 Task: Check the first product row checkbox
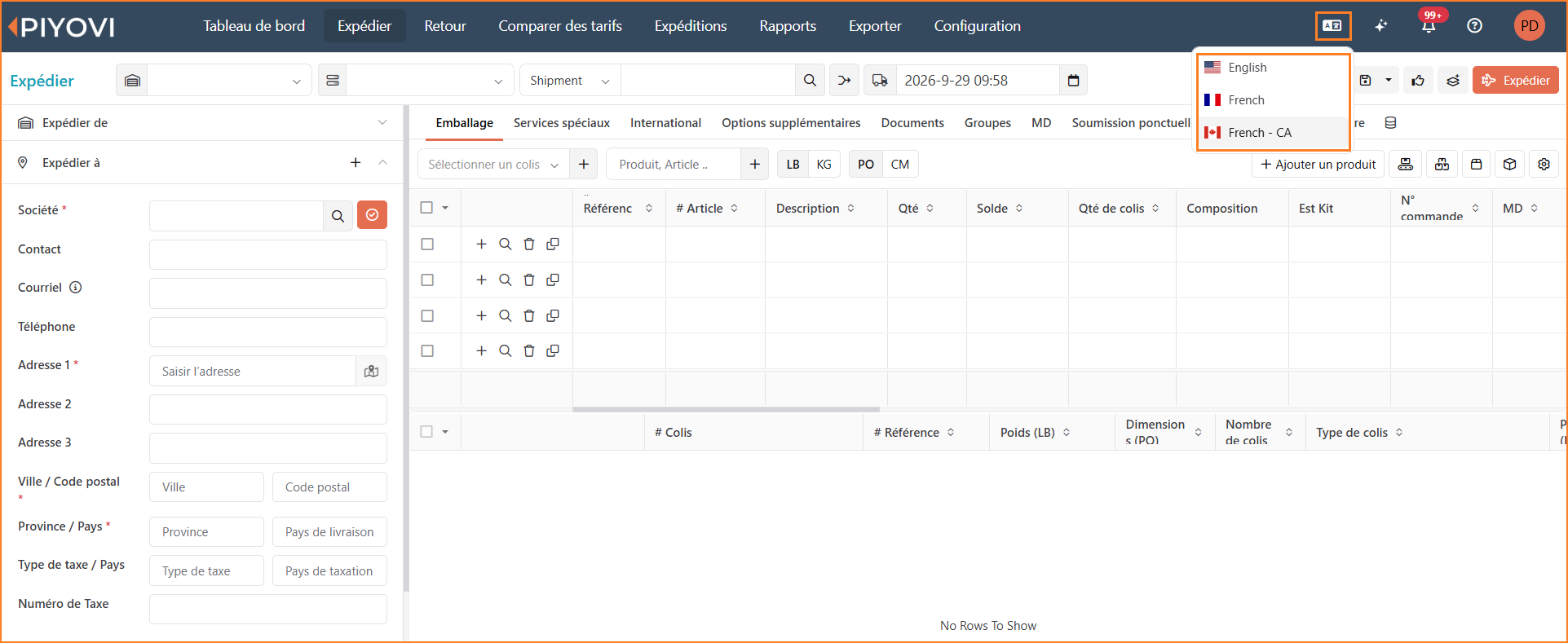pyautogui.click(x=427, y=244)
